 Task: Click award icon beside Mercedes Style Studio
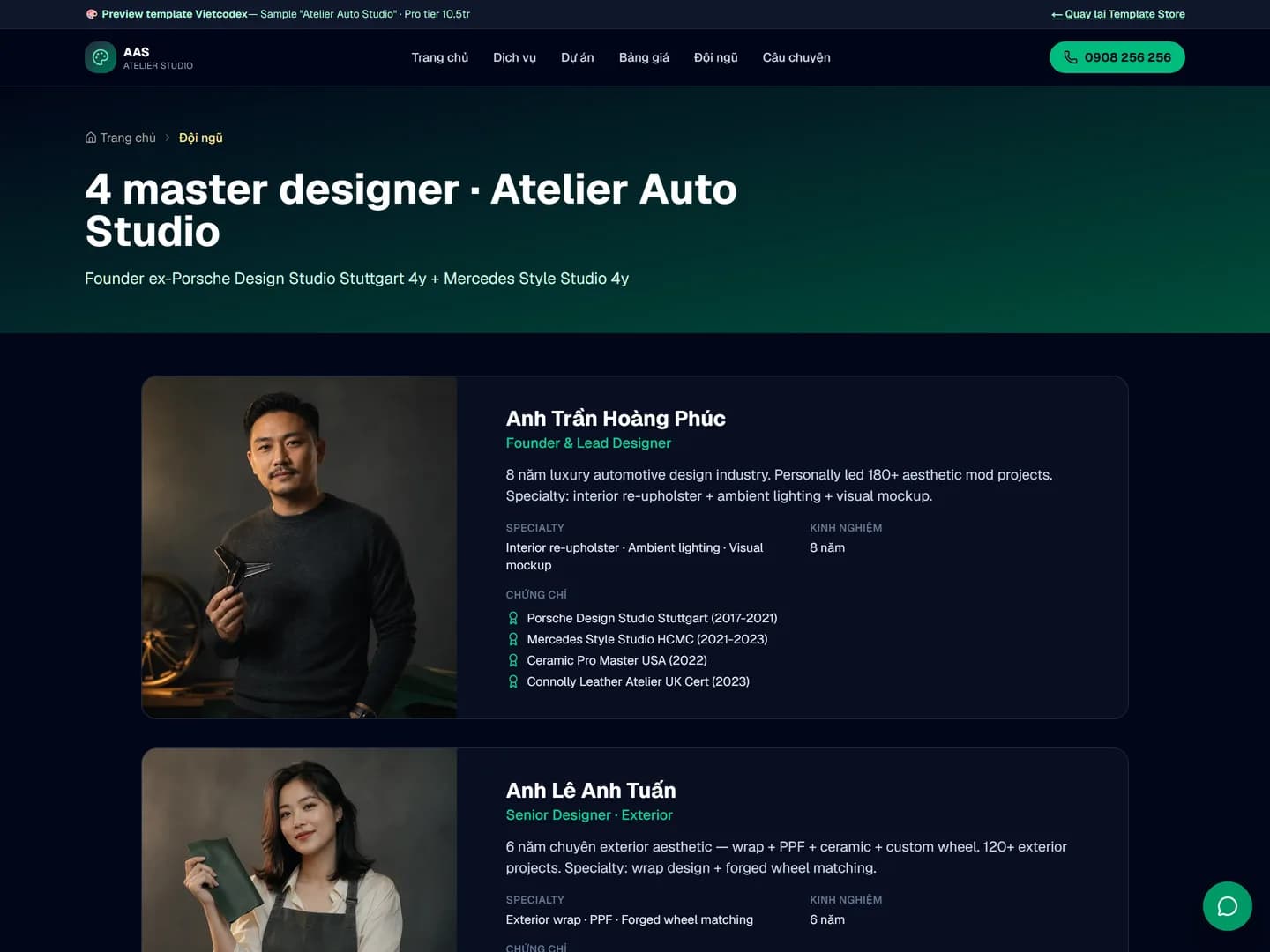[513, 639]
